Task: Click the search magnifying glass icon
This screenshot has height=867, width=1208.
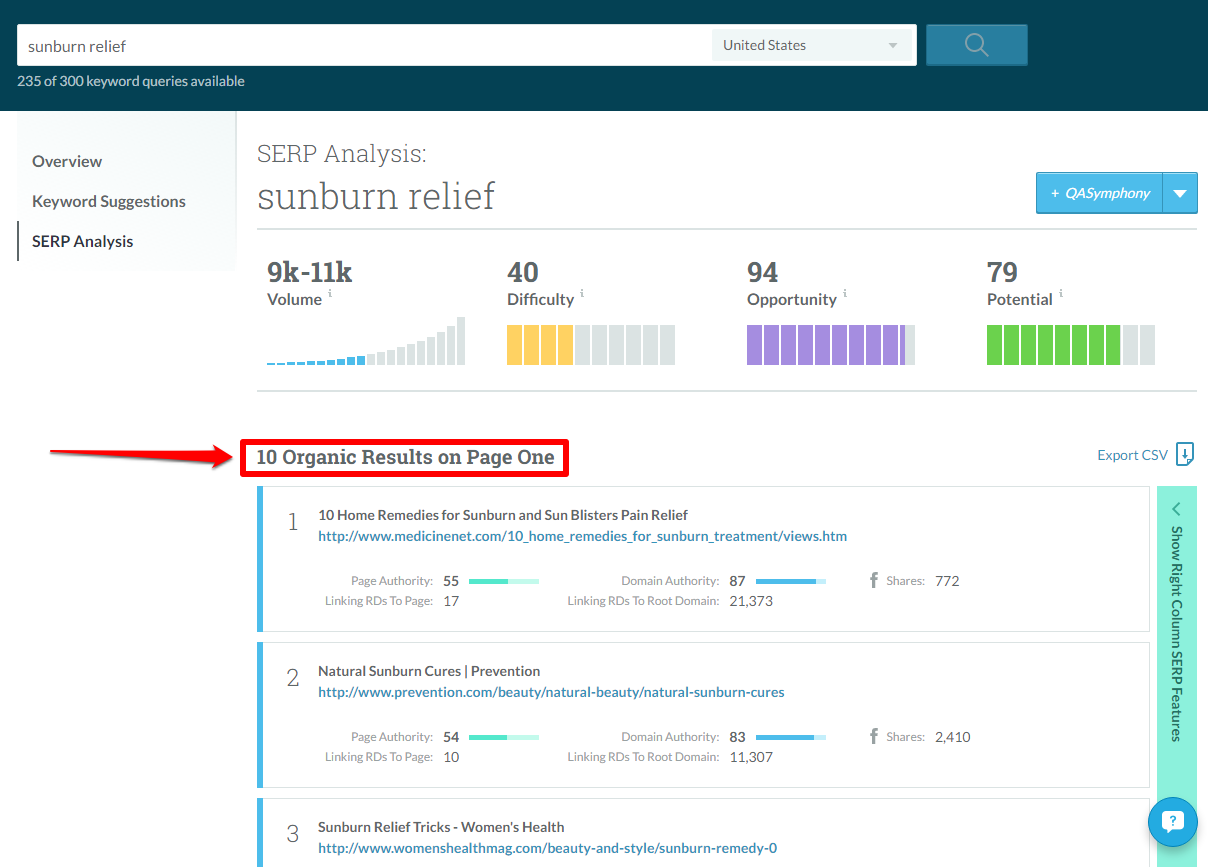Action: pos(975,45)
